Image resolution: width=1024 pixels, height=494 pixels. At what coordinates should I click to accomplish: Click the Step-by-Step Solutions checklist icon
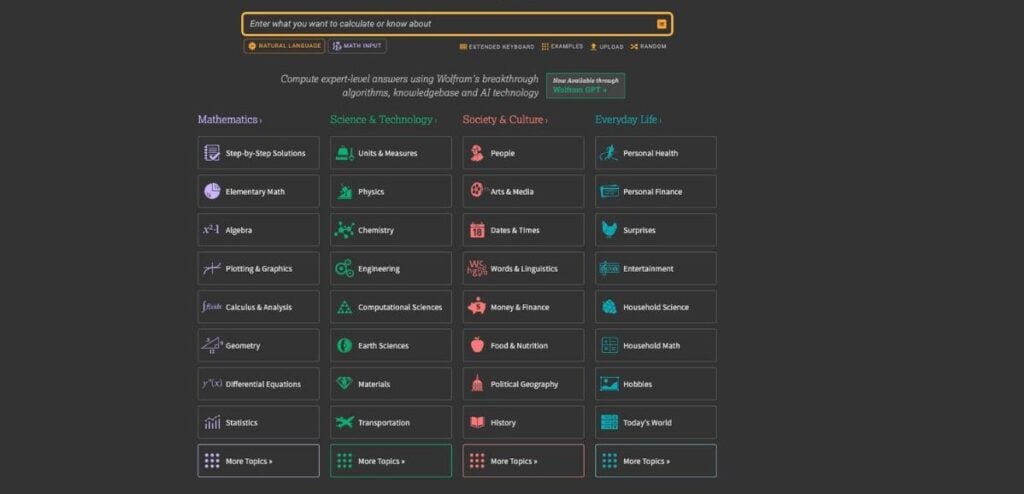[x=212, y=153]
